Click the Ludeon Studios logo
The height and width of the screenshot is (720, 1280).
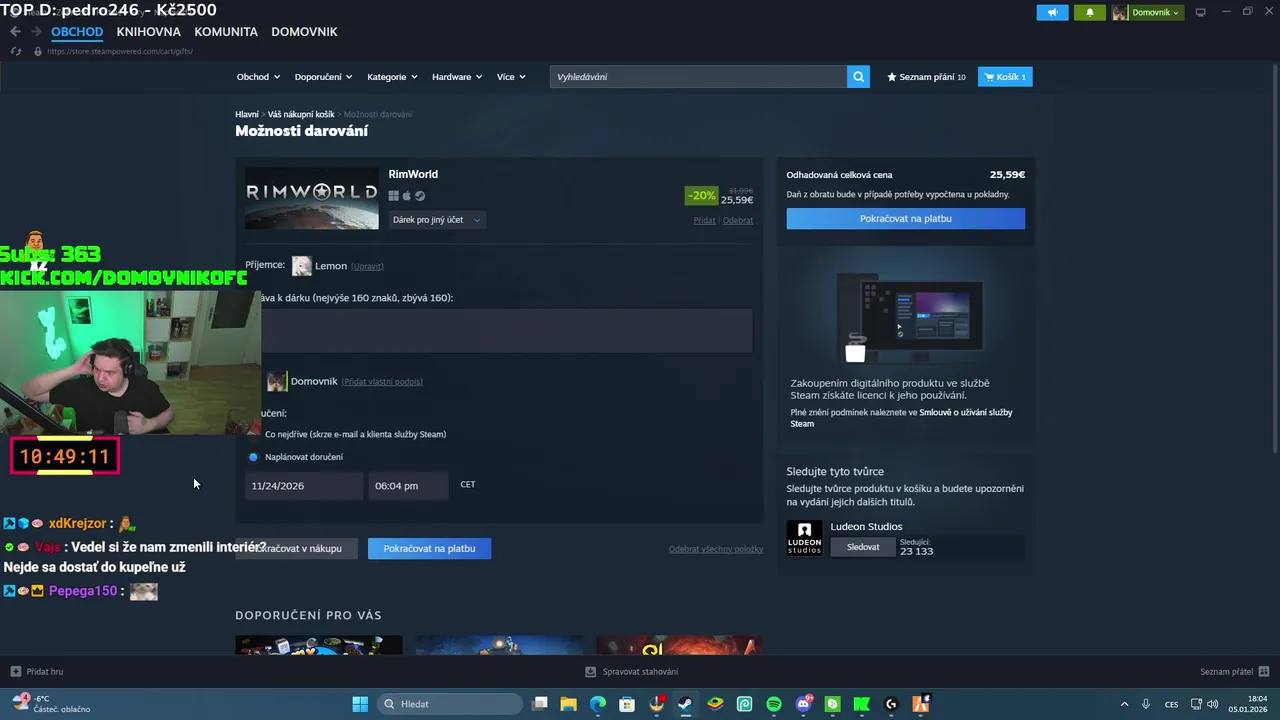[804, 538]
